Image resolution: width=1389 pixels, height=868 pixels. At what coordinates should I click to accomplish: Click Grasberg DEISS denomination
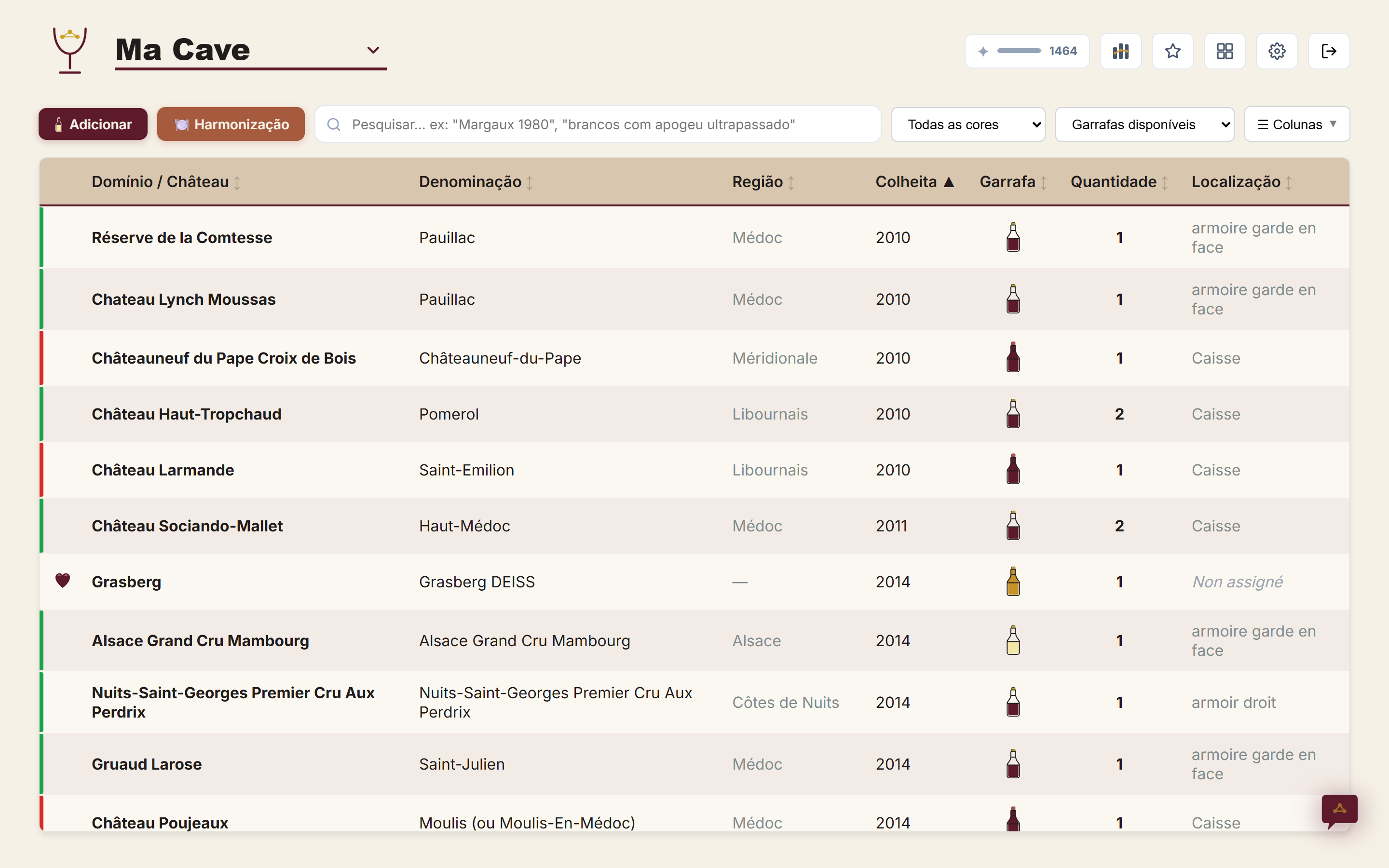tap(477, 582)
